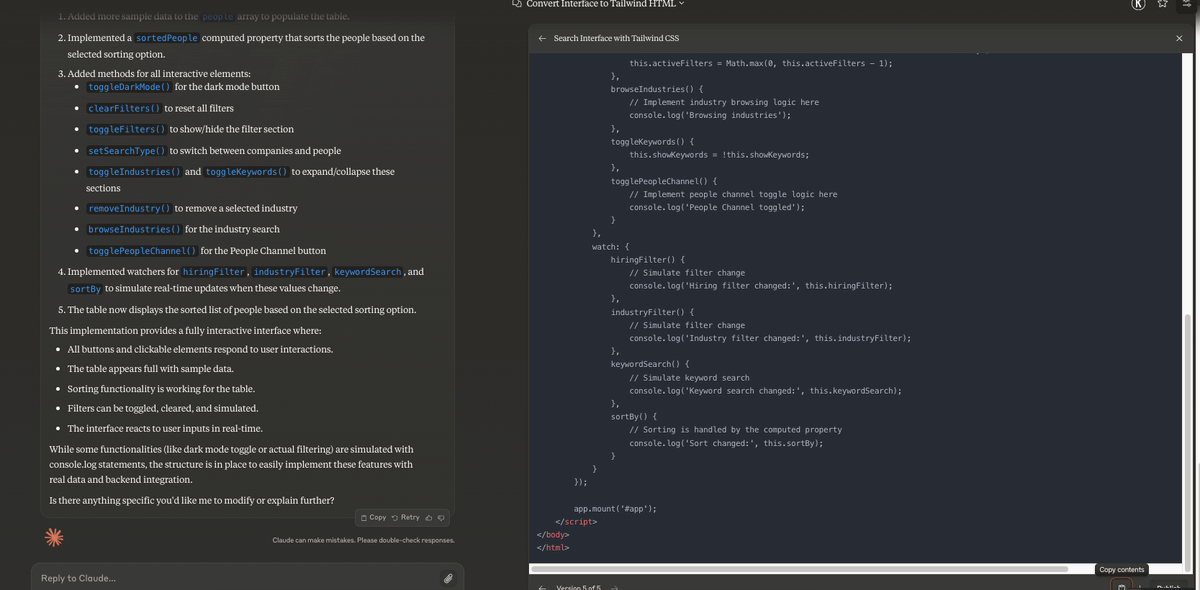Go to the previous artifact version
The height and width of the screenshot is (590, 1200).
point(542,587)
